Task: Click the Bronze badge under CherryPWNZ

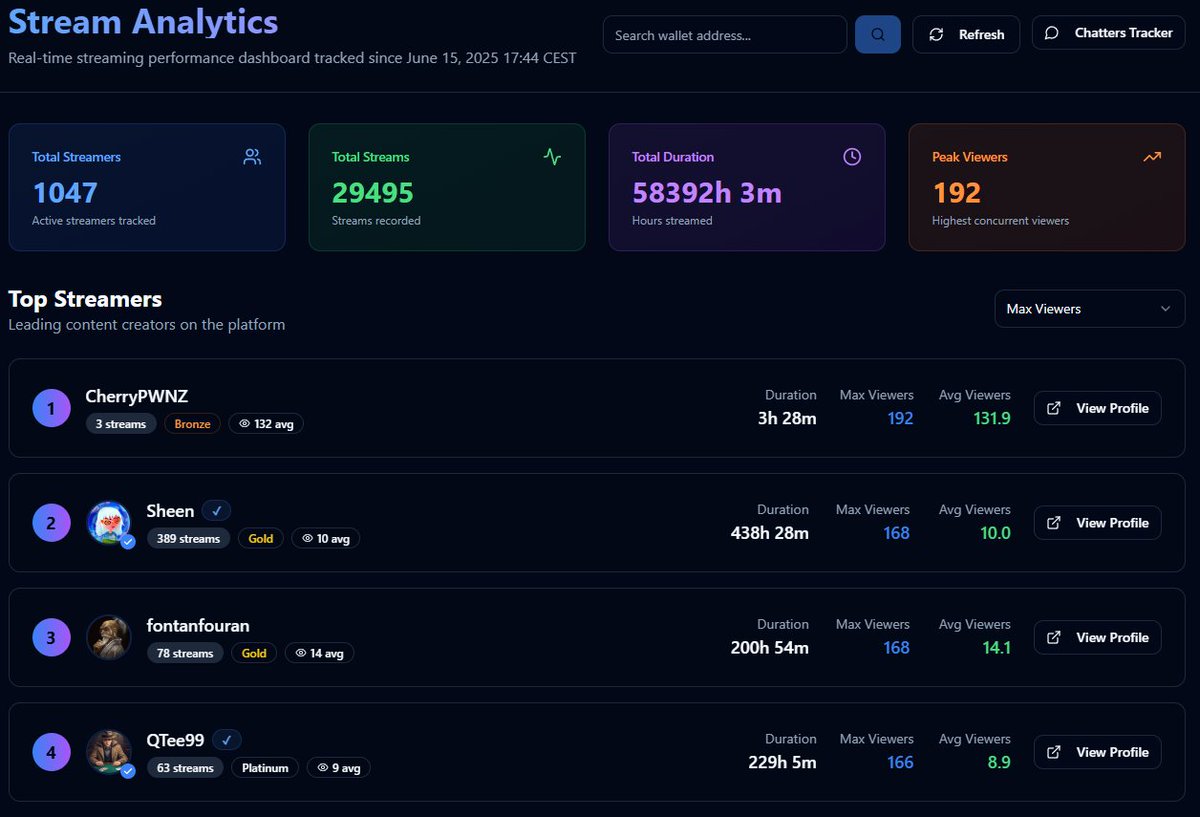Action: click(192, 423)
